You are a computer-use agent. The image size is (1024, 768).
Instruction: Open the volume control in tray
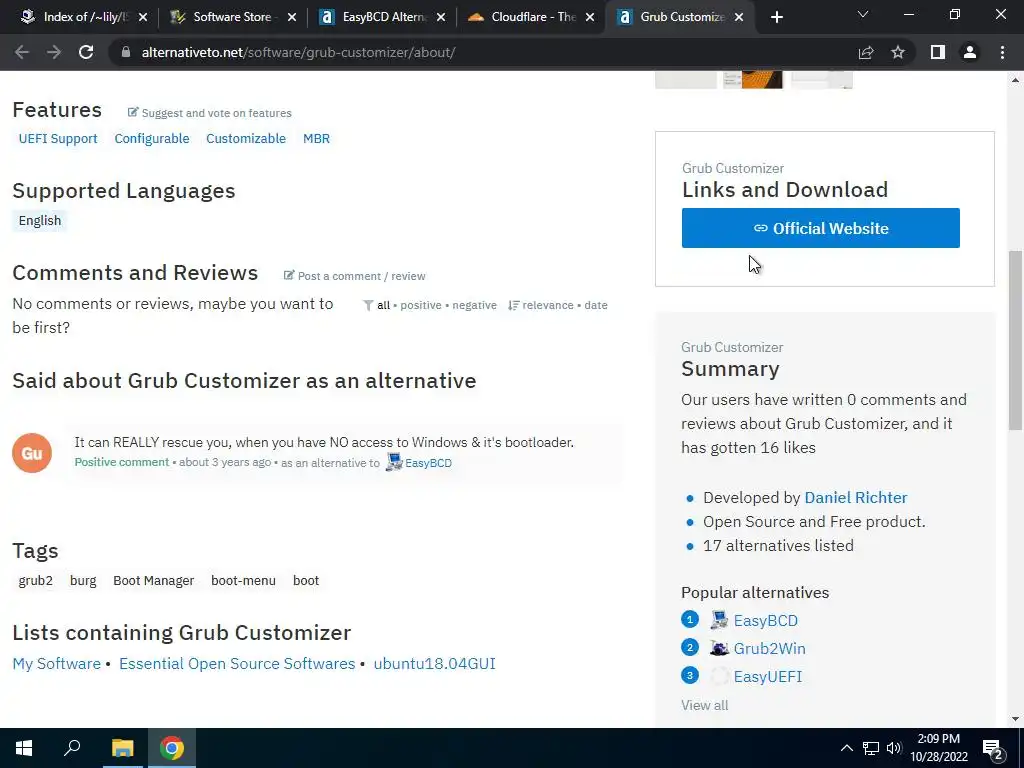pos(894,748)
